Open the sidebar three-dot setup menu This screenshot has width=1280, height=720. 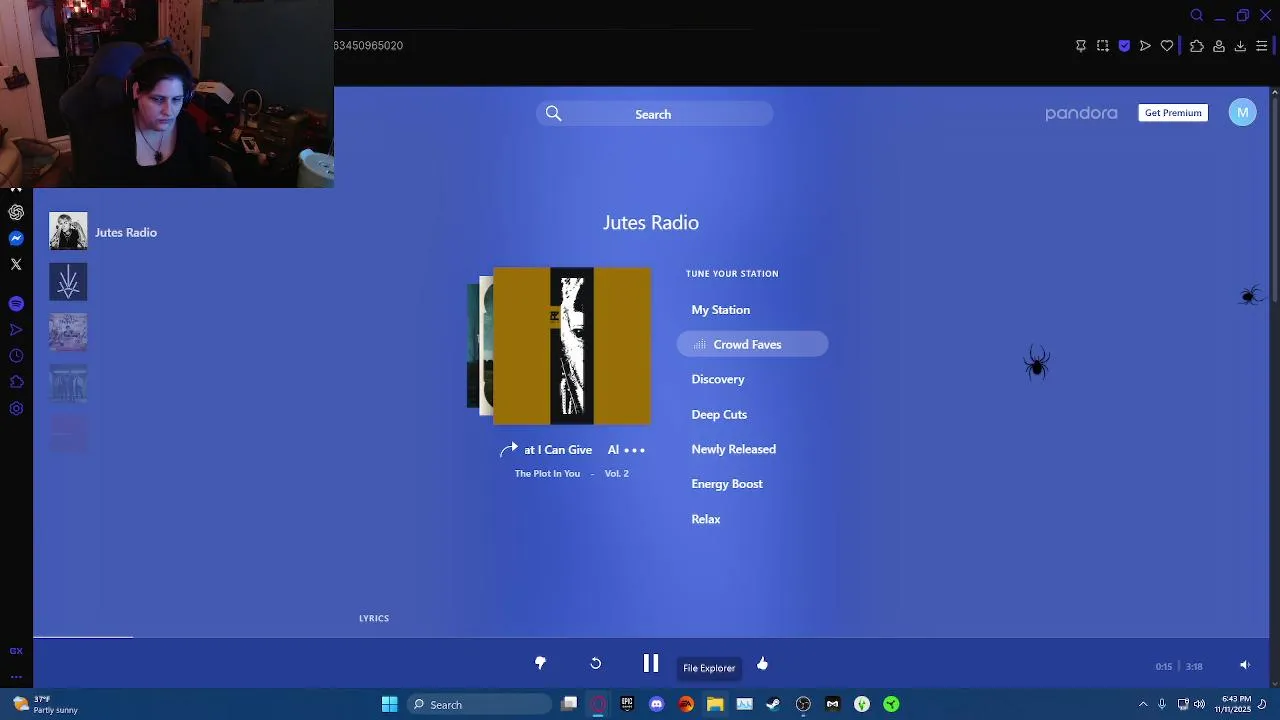tap(16, 677)
